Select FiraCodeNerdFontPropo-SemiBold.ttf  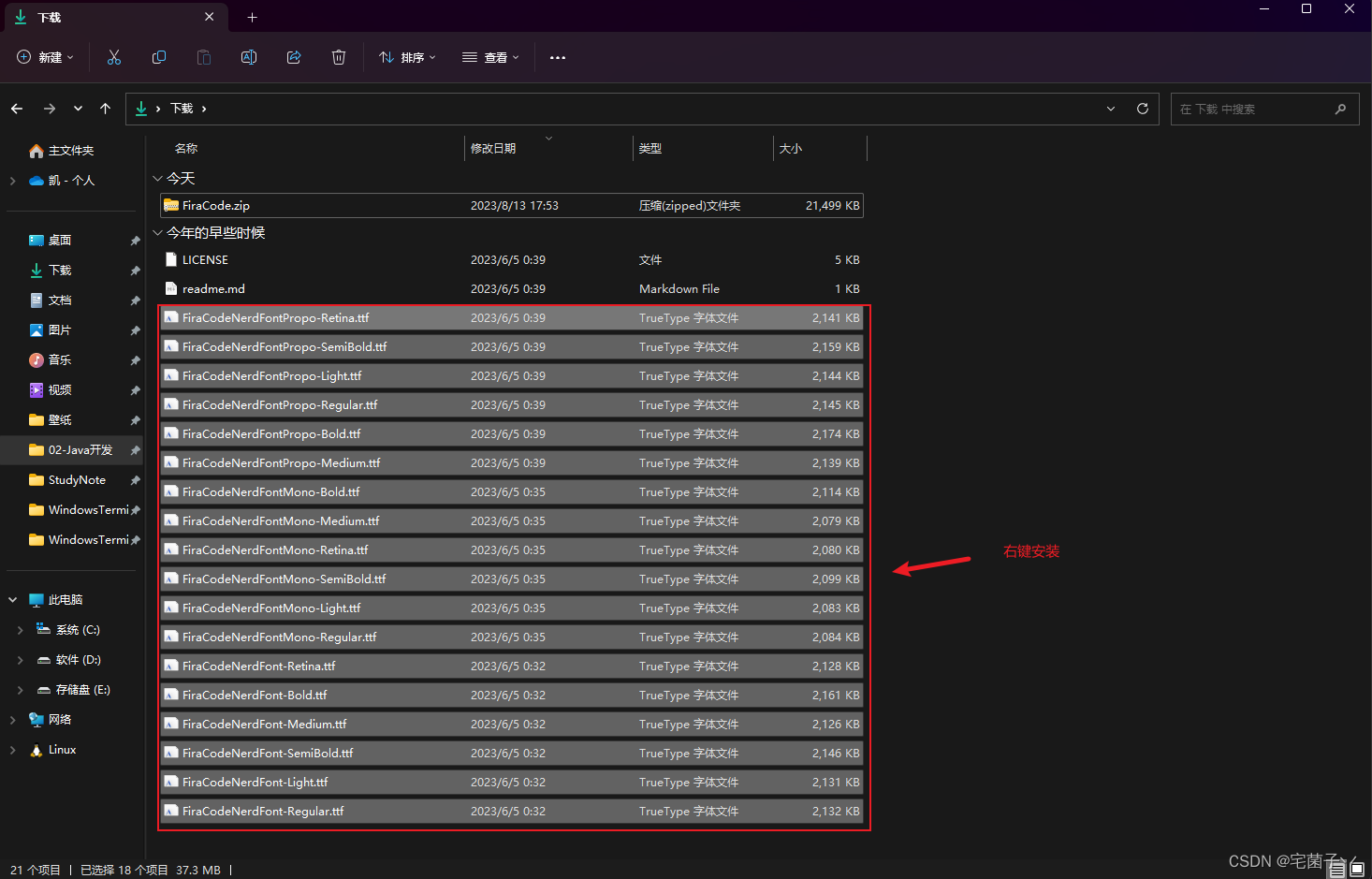click(x=512, y=346)
